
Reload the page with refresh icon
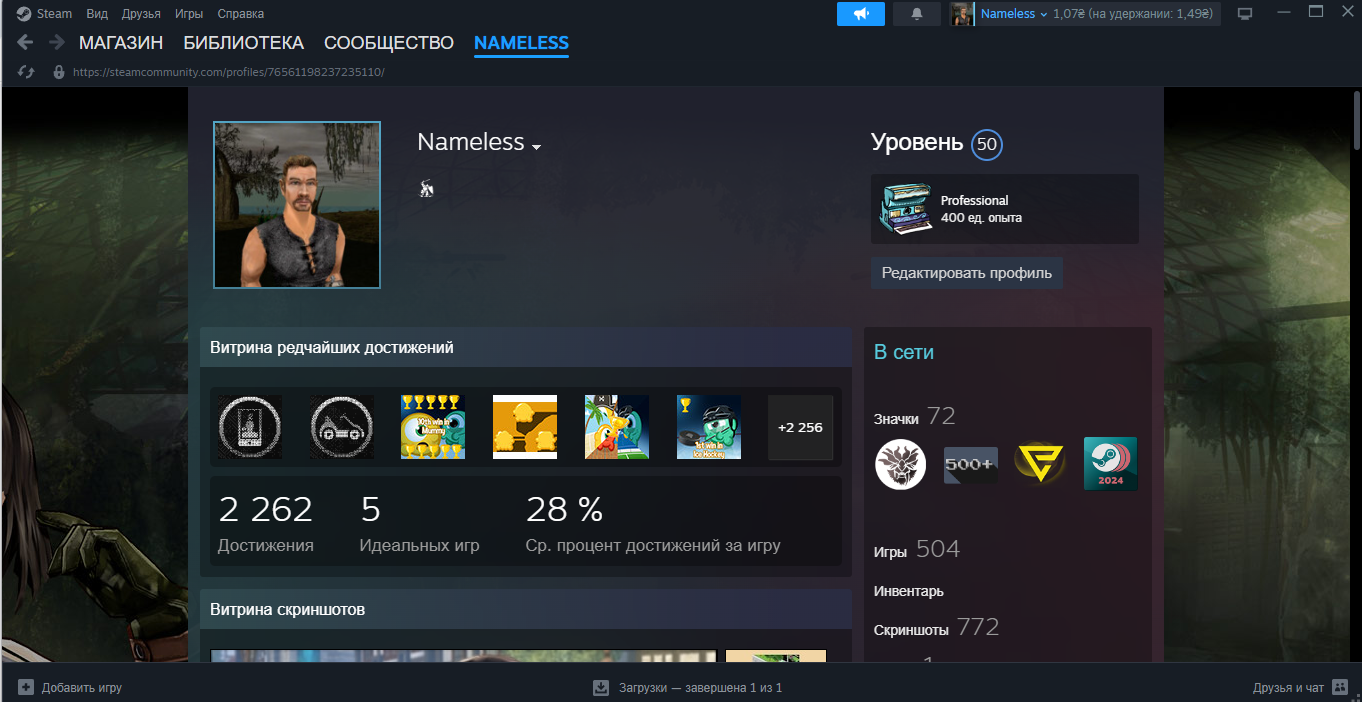[x=26, y=73]
